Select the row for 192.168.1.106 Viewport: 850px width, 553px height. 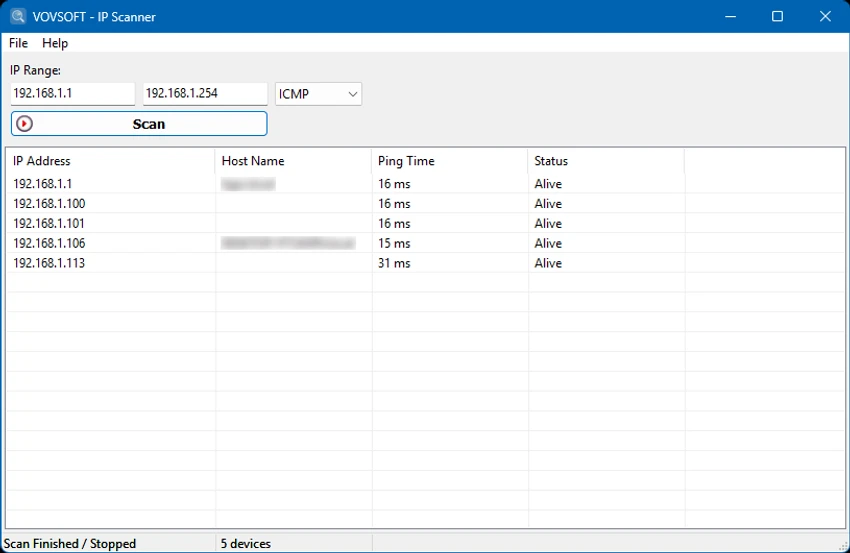(x=426, y=243)
